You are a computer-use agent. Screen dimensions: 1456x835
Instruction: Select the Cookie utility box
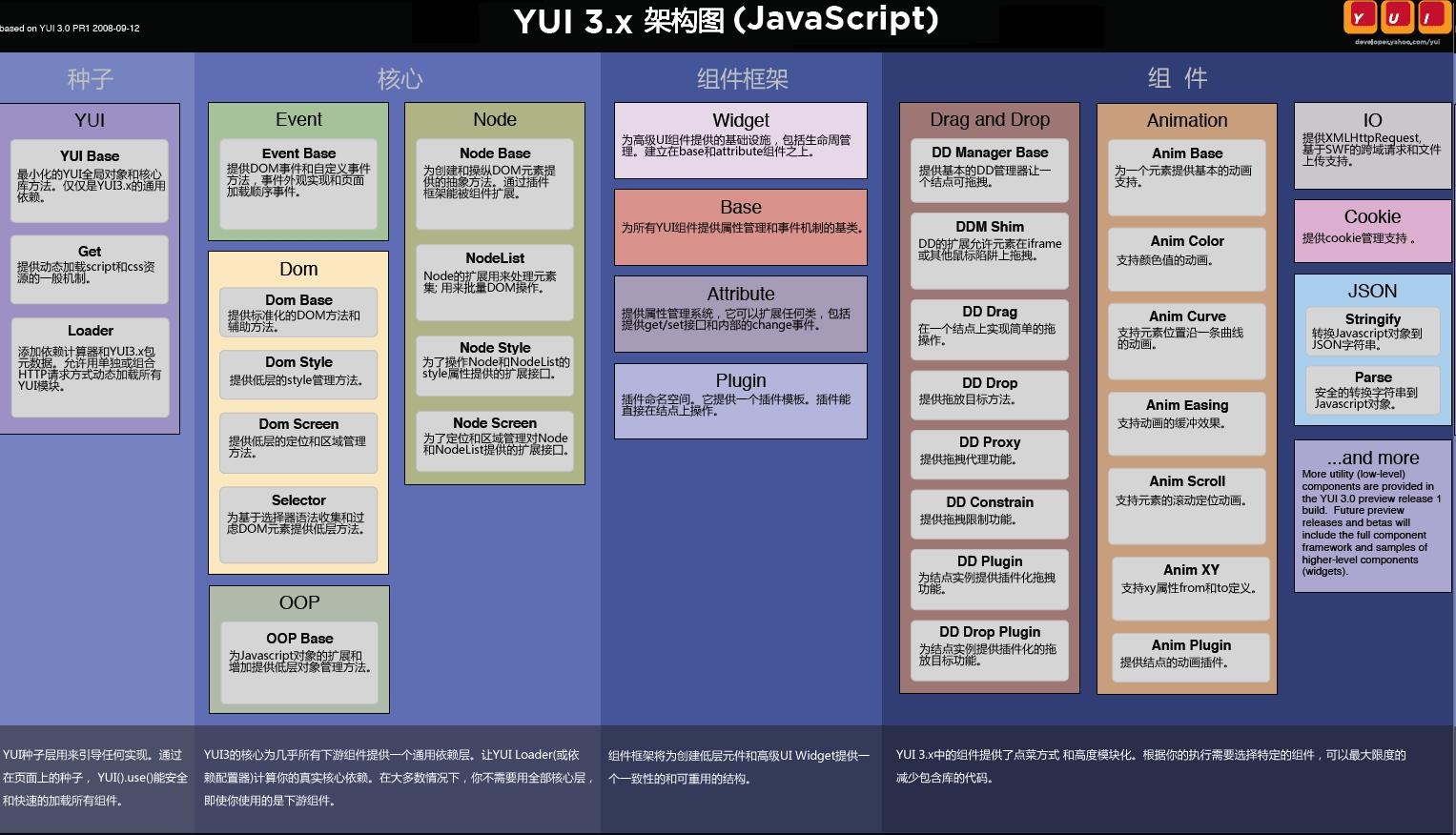1372,230
